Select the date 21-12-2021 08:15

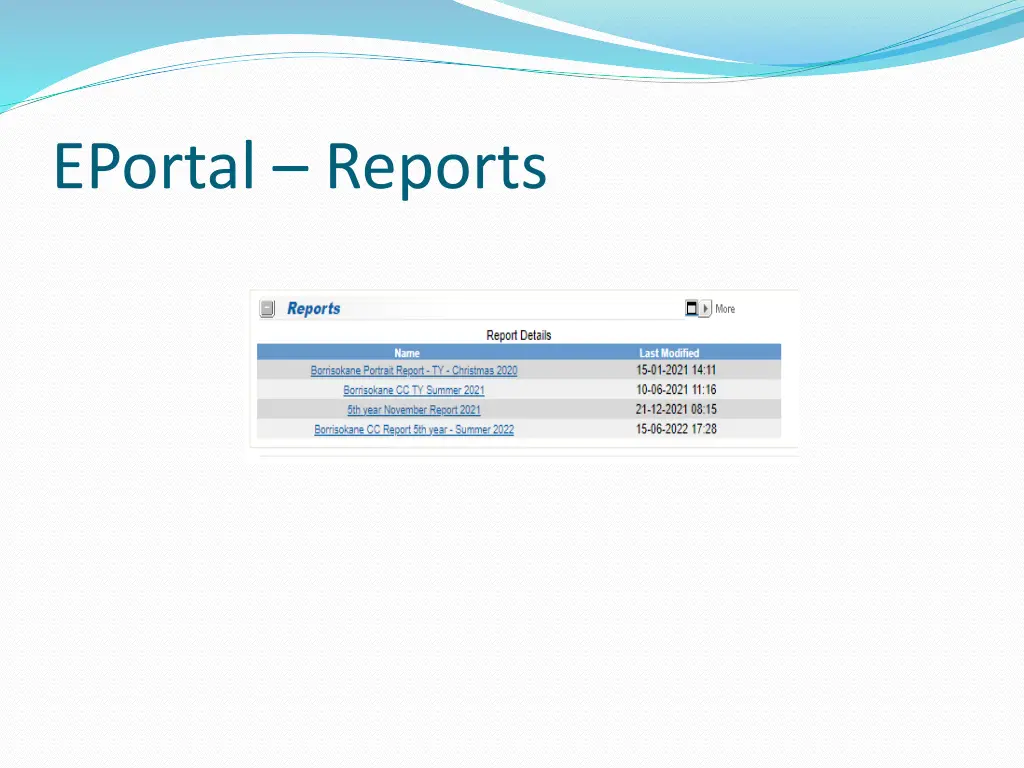pyautogui.click(x=676, y=409)
